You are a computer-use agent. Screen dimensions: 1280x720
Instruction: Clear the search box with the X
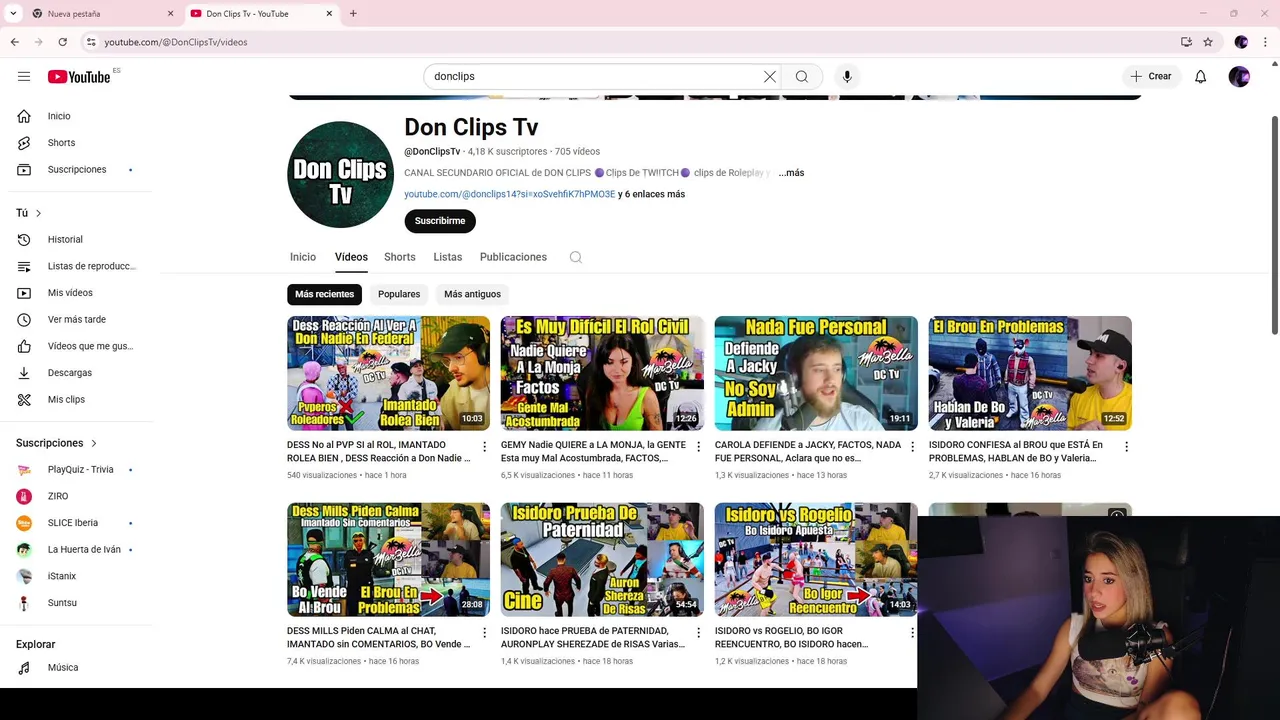coord(770,76)
